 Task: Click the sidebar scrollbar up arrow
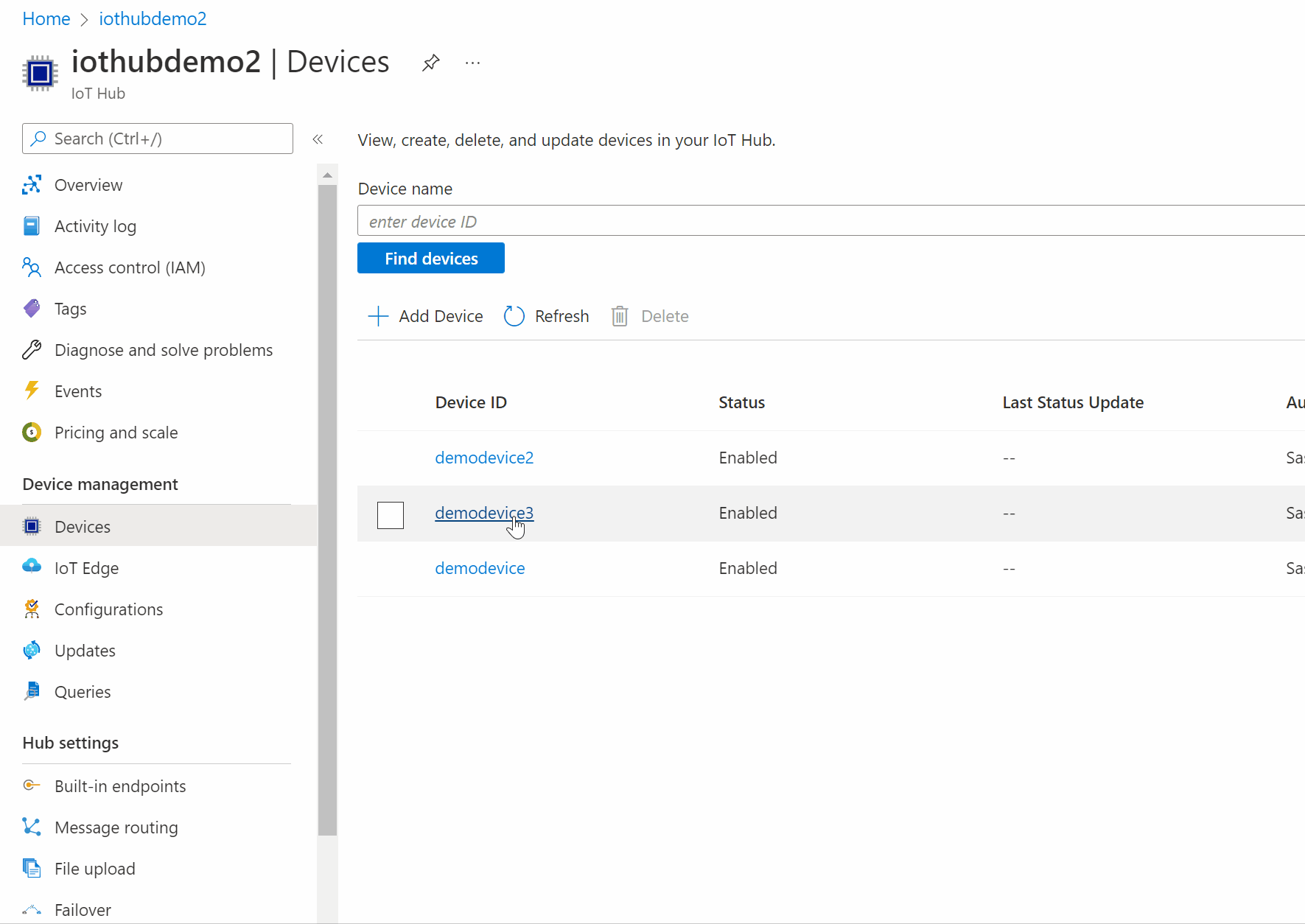coord(328,175)
